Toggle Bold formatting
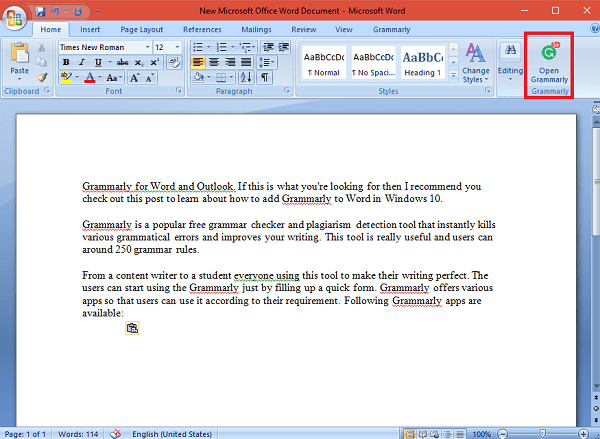The width and height of the screenshot is (600, 439). pyautogui.click(x=66, y=62)
